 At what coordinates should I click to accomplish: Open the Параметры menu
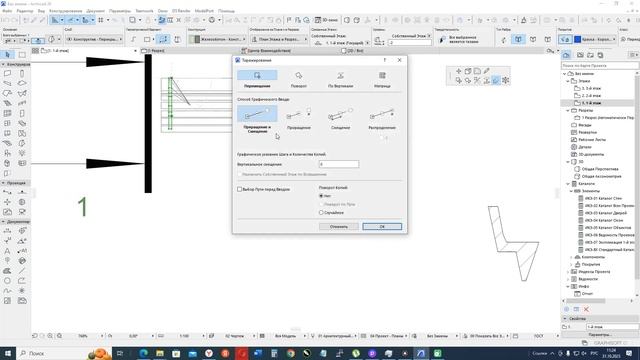click(120, 11)
